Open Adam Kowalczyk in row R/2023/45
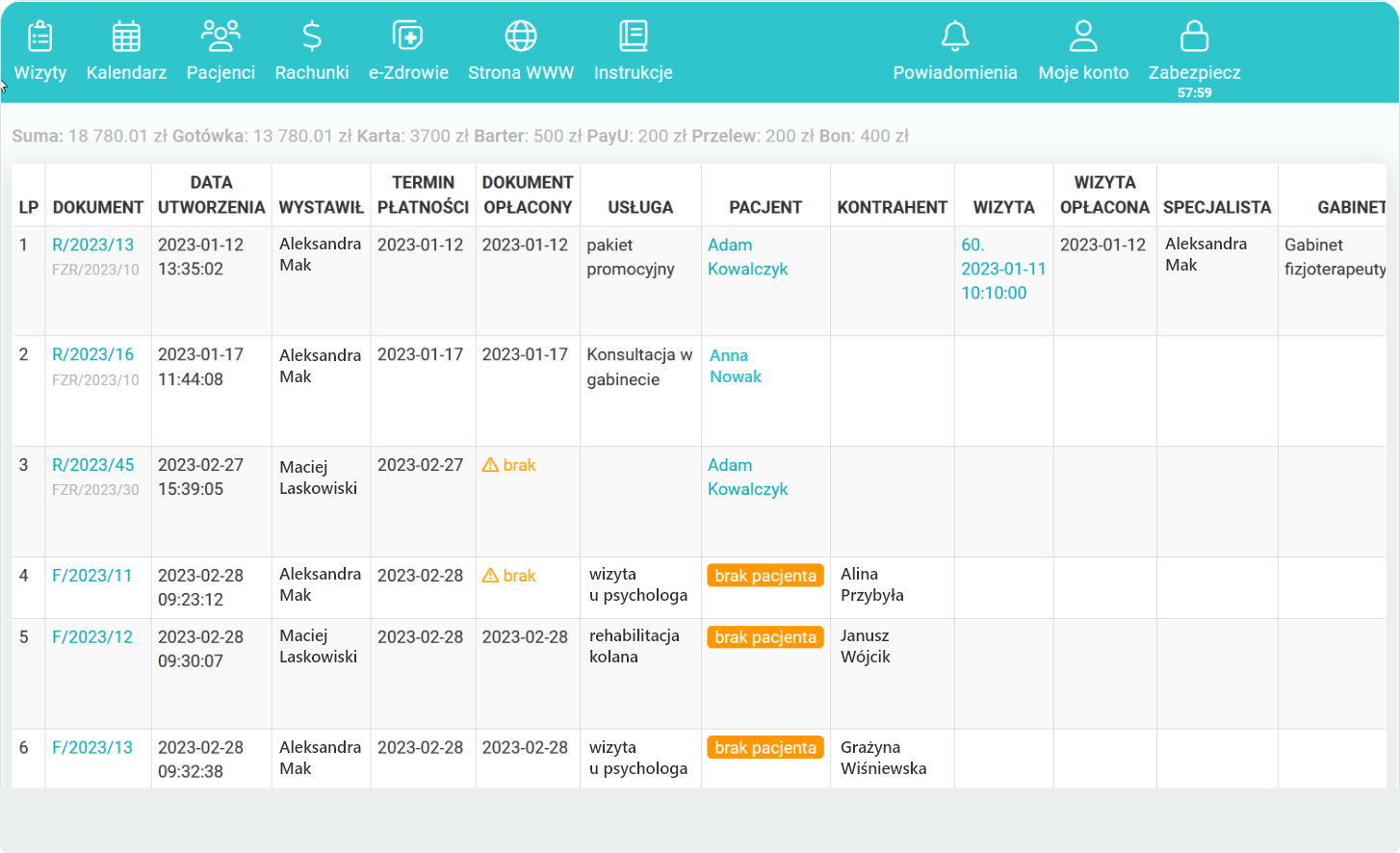1400x853 pixels. pyautogui.click(x=748, y=478)
